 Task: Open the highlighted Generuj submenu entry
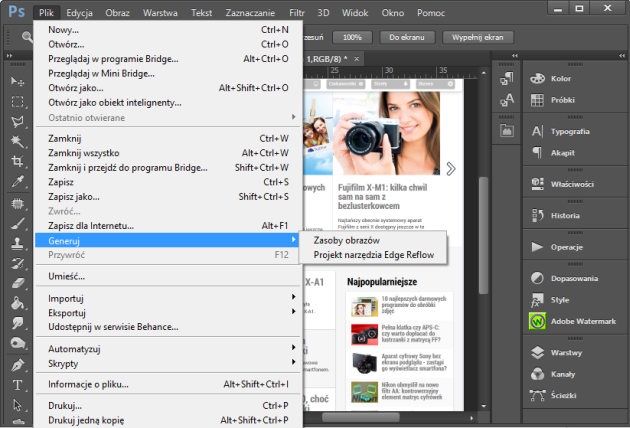[x=168, y=240]
